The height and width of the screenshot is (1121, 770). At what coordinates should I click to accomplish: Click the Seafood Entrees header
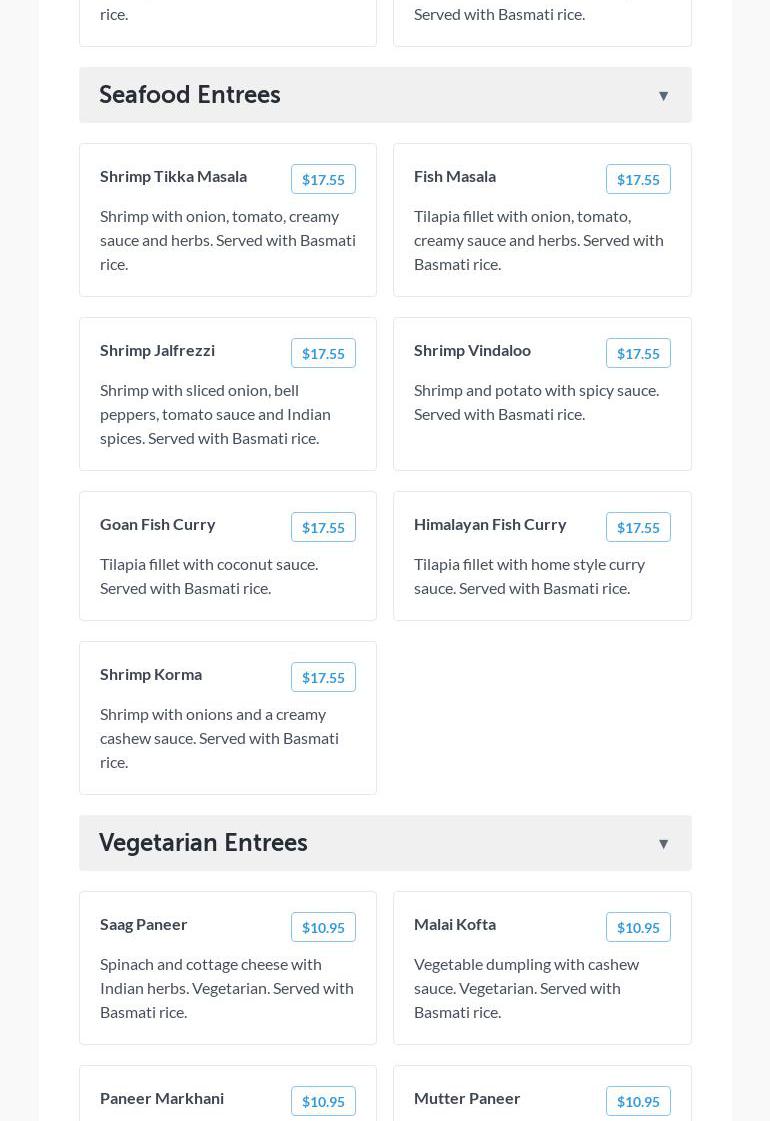[190, 95]
